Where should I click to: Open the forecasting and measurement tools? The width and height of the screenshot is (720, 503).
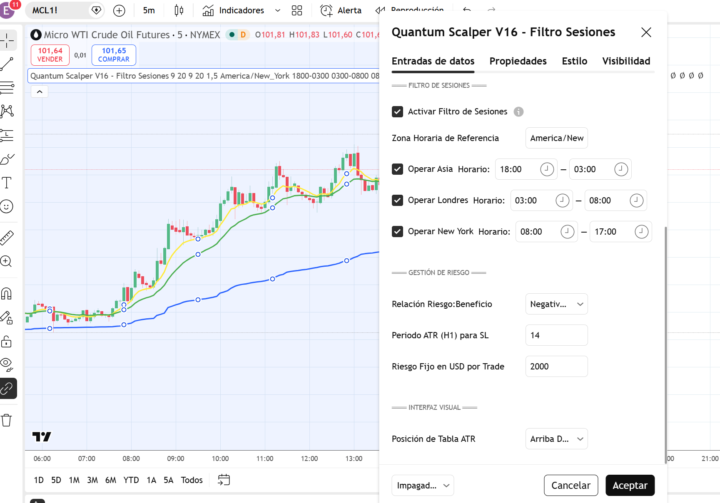coord(7,135)
